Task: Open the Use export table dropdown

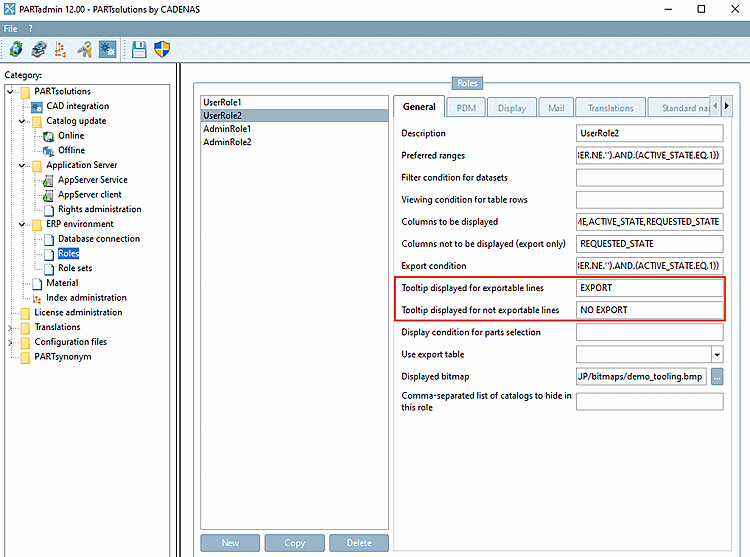Action: click(717, 354)
